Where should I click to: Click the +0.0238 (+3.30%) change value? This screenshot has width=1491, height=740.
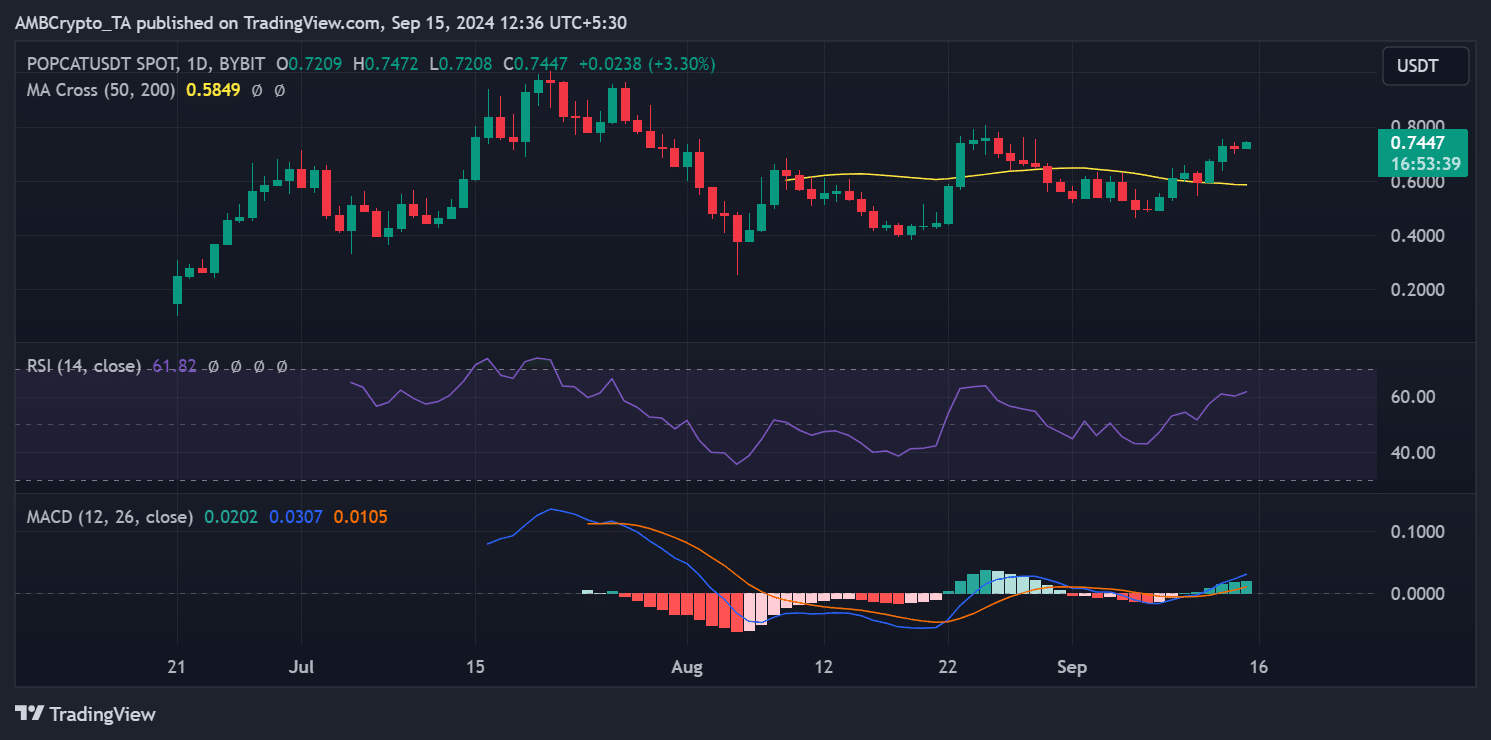pos(646,64)
